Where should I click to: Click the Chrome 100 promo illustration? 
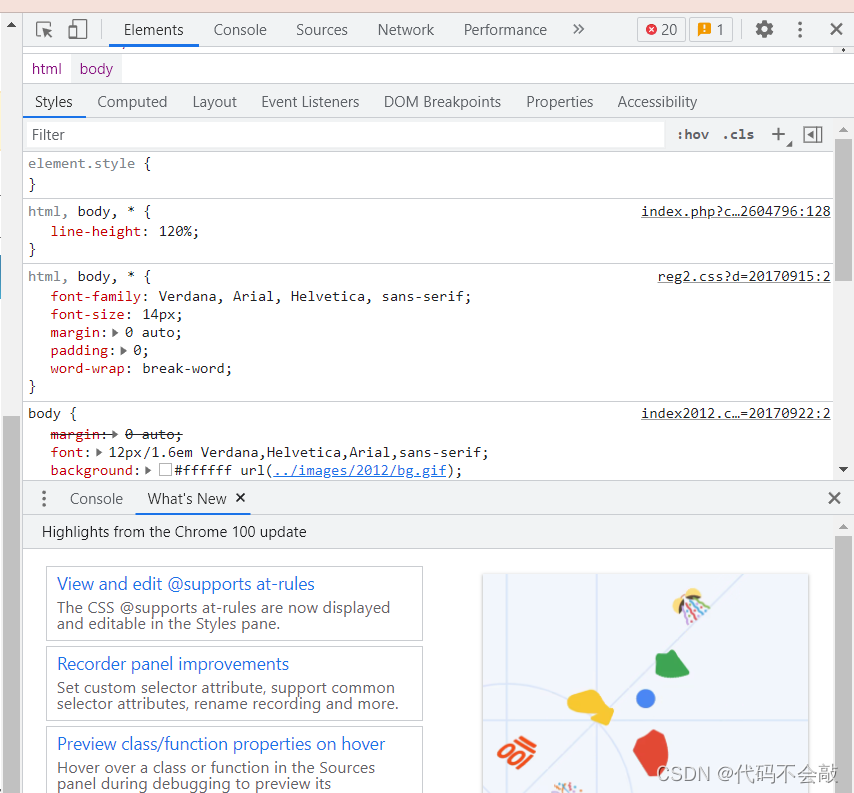(645, 682)
